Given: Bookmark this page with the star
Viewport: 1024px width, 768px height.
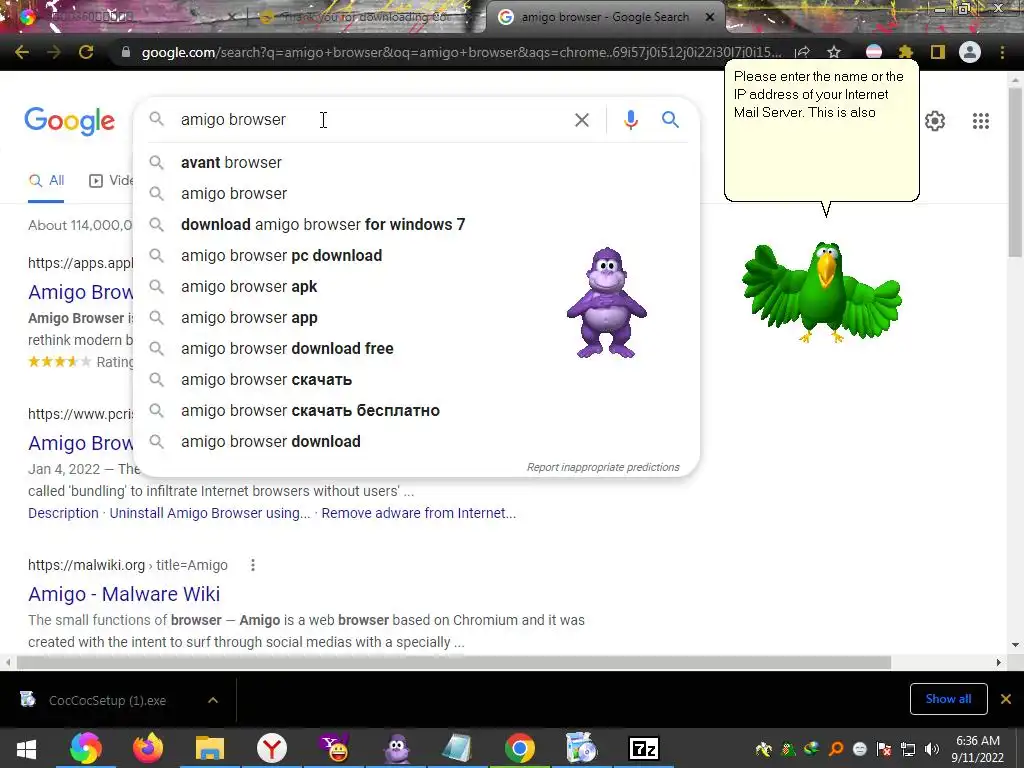Looking at the screenshot, I should [834, 52].
